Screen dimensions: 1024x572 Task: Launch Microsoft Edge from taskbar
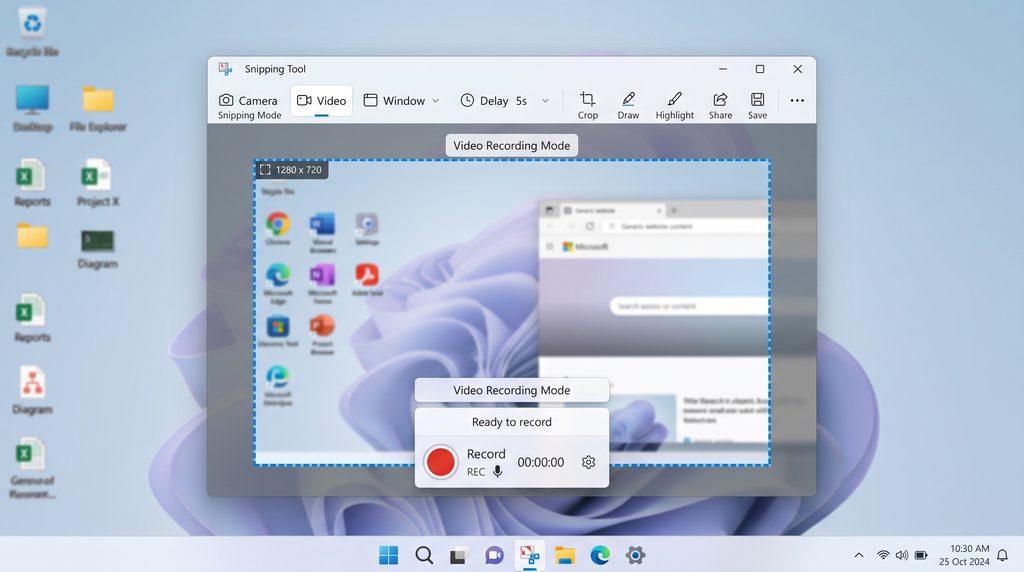600,555
